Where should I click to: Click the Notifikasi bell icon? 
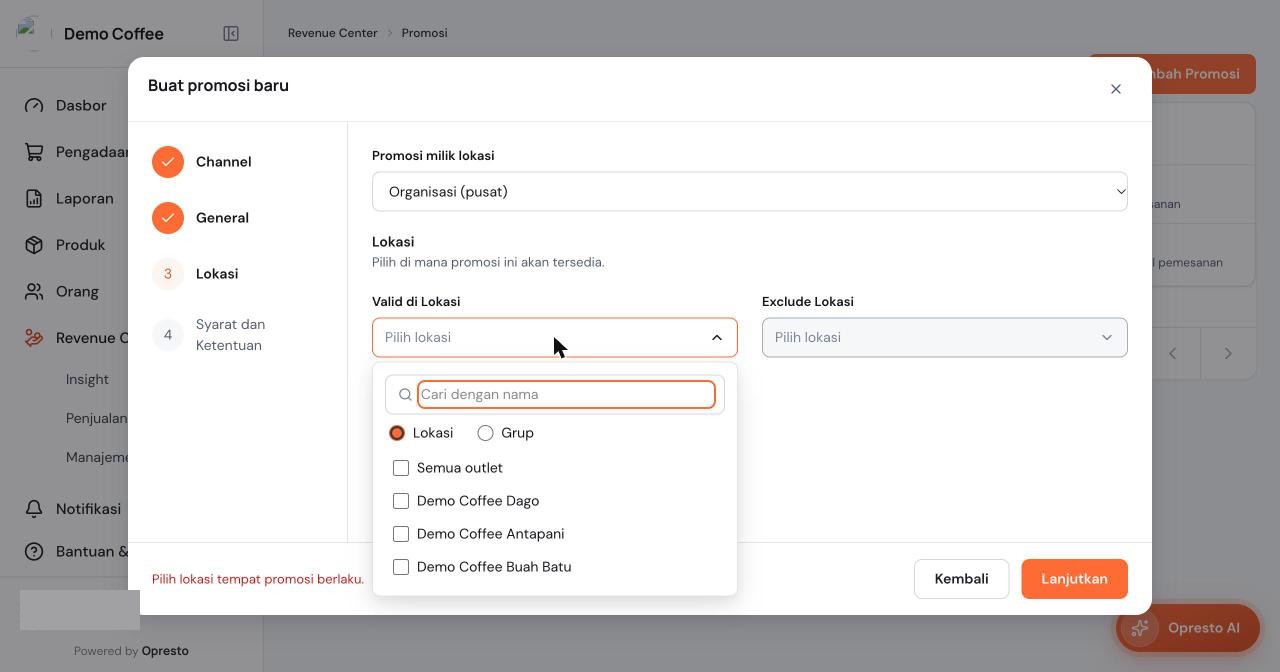point(34,509)
